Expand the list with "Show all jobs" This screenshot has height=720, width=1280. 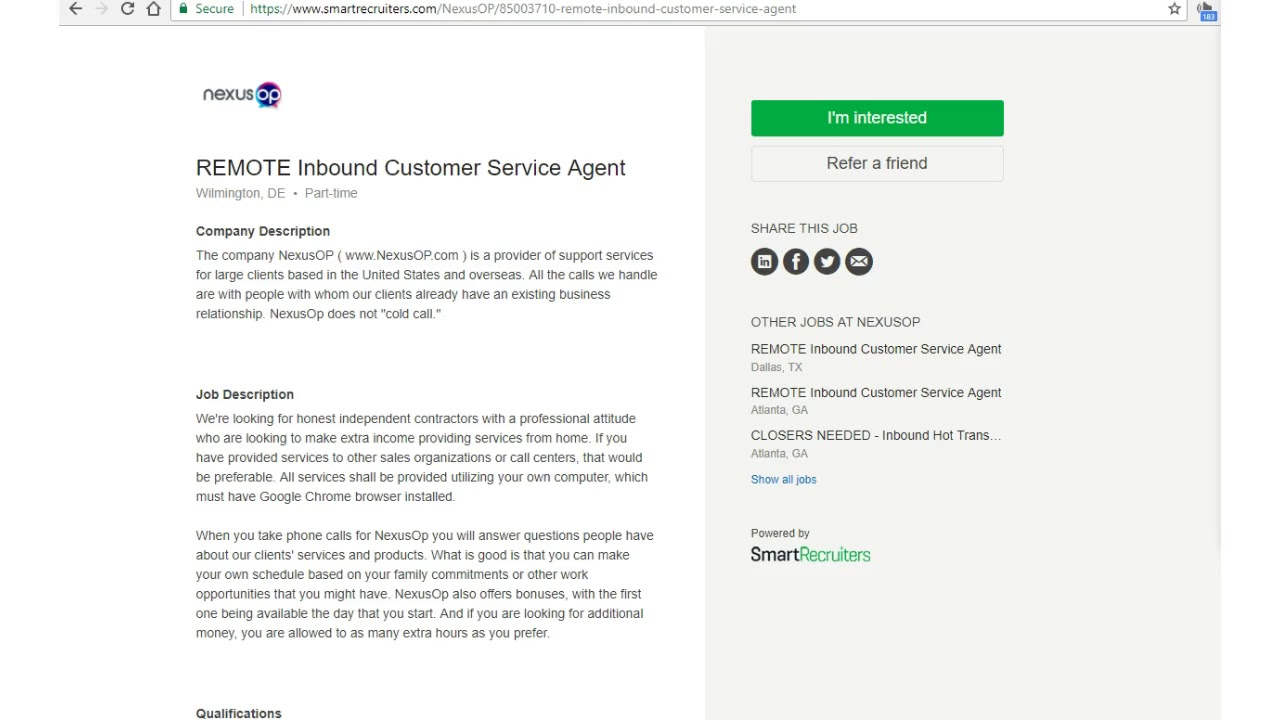[x=783, y=480]
